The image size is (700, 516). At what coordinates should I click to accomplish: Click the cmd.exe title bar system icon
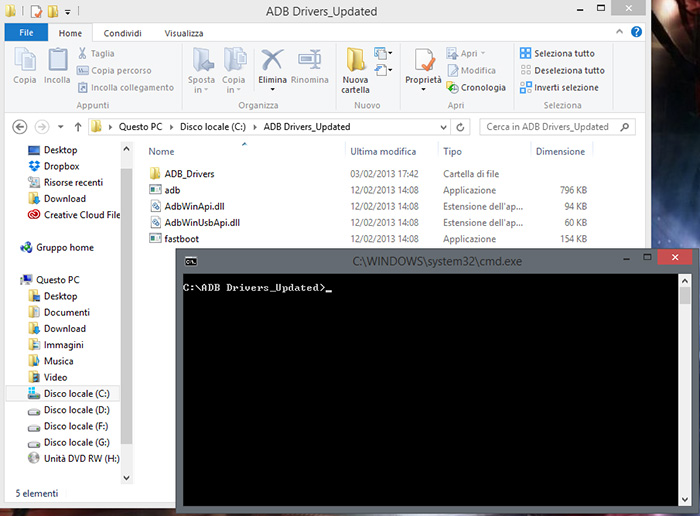[x=191, y=262]
